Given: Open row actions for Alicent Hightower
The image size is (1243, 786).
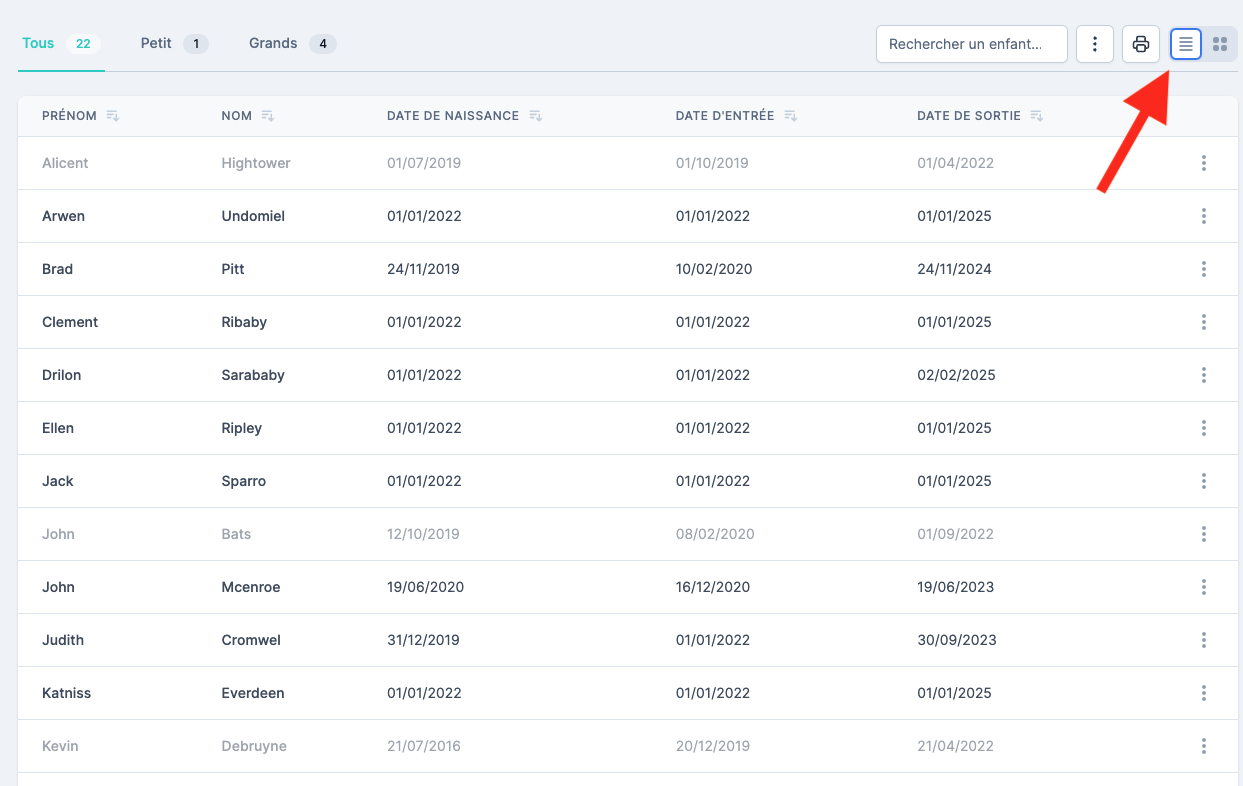Looking at the screenshot, I should pos(1203,163).
